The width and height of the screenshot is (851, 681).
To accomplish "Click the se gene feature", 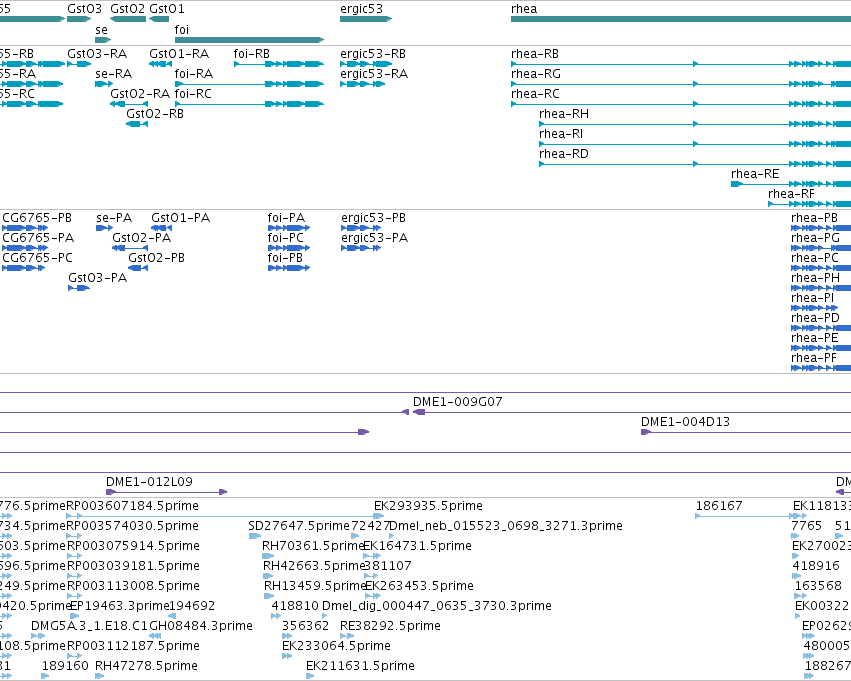I will coord(103,40).
